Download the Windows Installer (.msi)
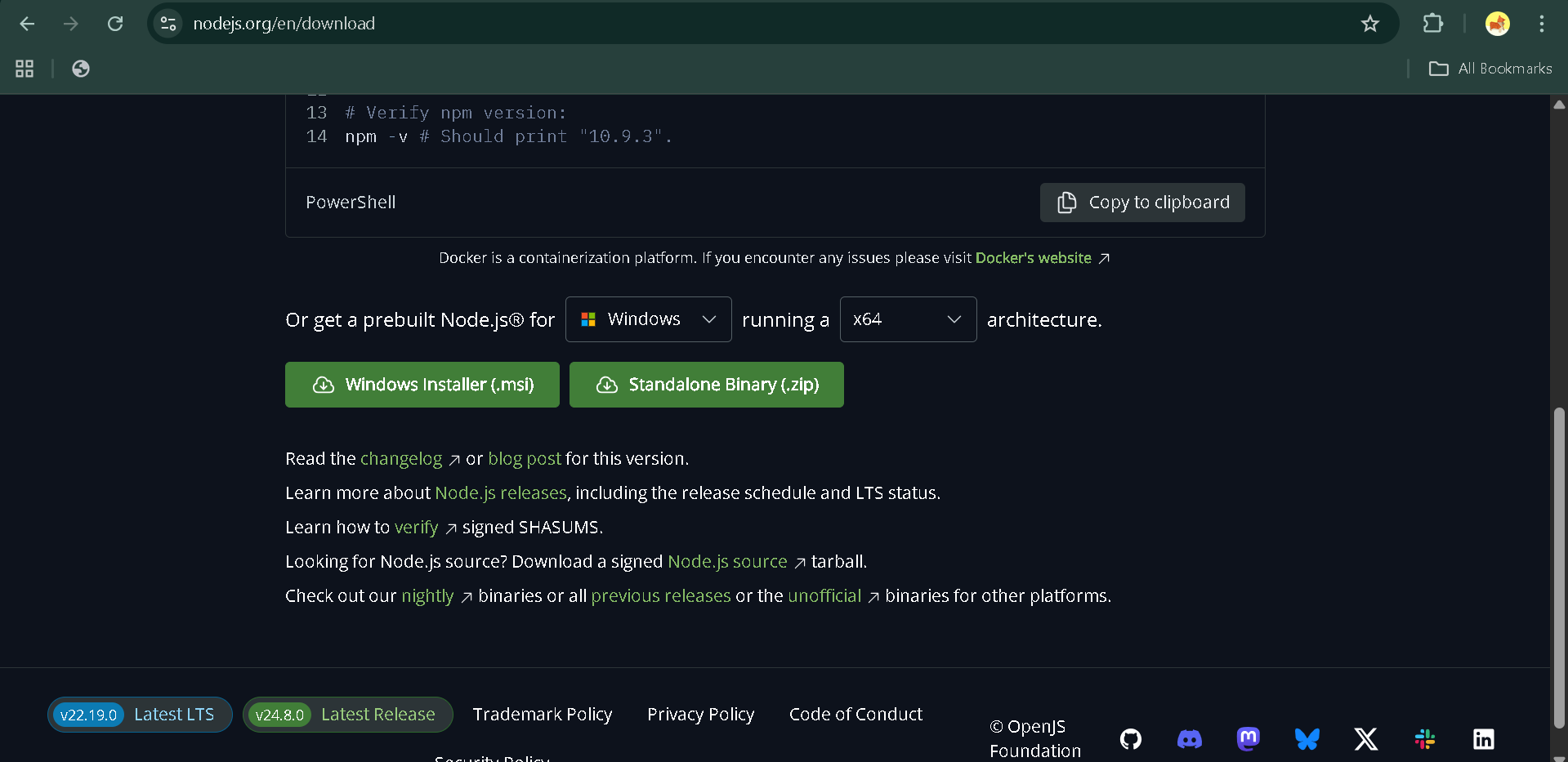 point(422,385)
